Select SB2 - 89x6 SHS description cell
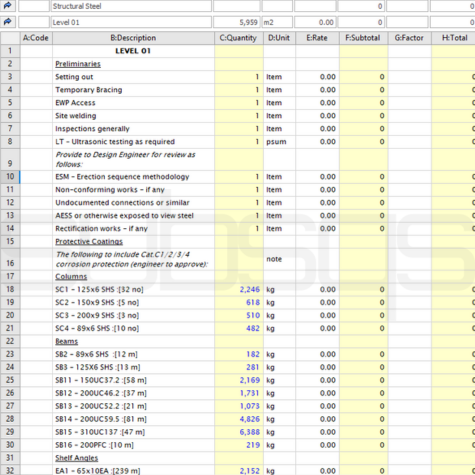475x475 pixels. (x=133, y=354)
